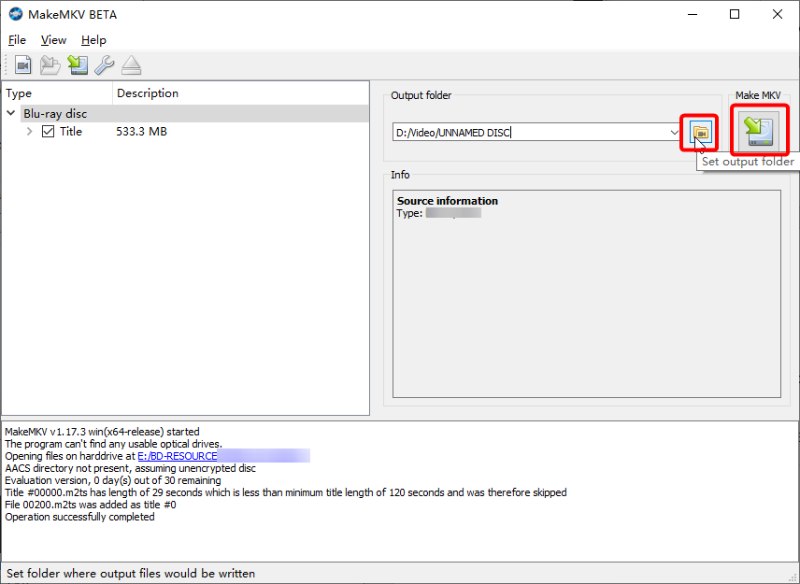The height and width of the screenshot is (584, 800).
Task: Maximize the MakeMKV window
Action: click(x=735, y=14)
